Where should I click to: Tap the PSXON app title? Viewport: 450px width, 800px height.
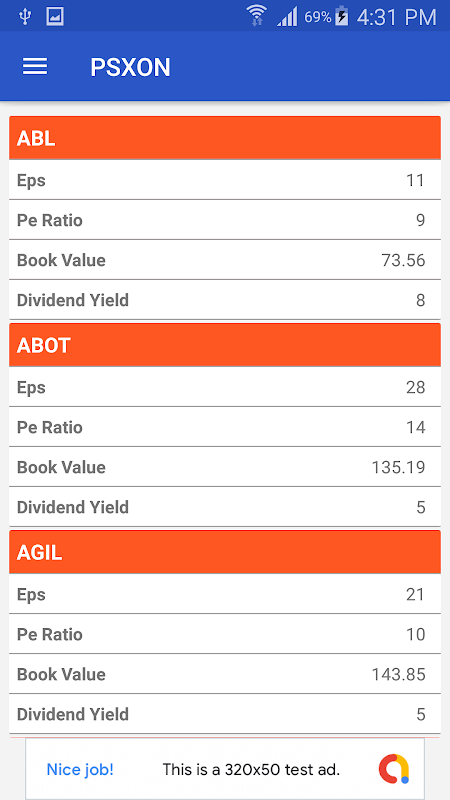130,67
